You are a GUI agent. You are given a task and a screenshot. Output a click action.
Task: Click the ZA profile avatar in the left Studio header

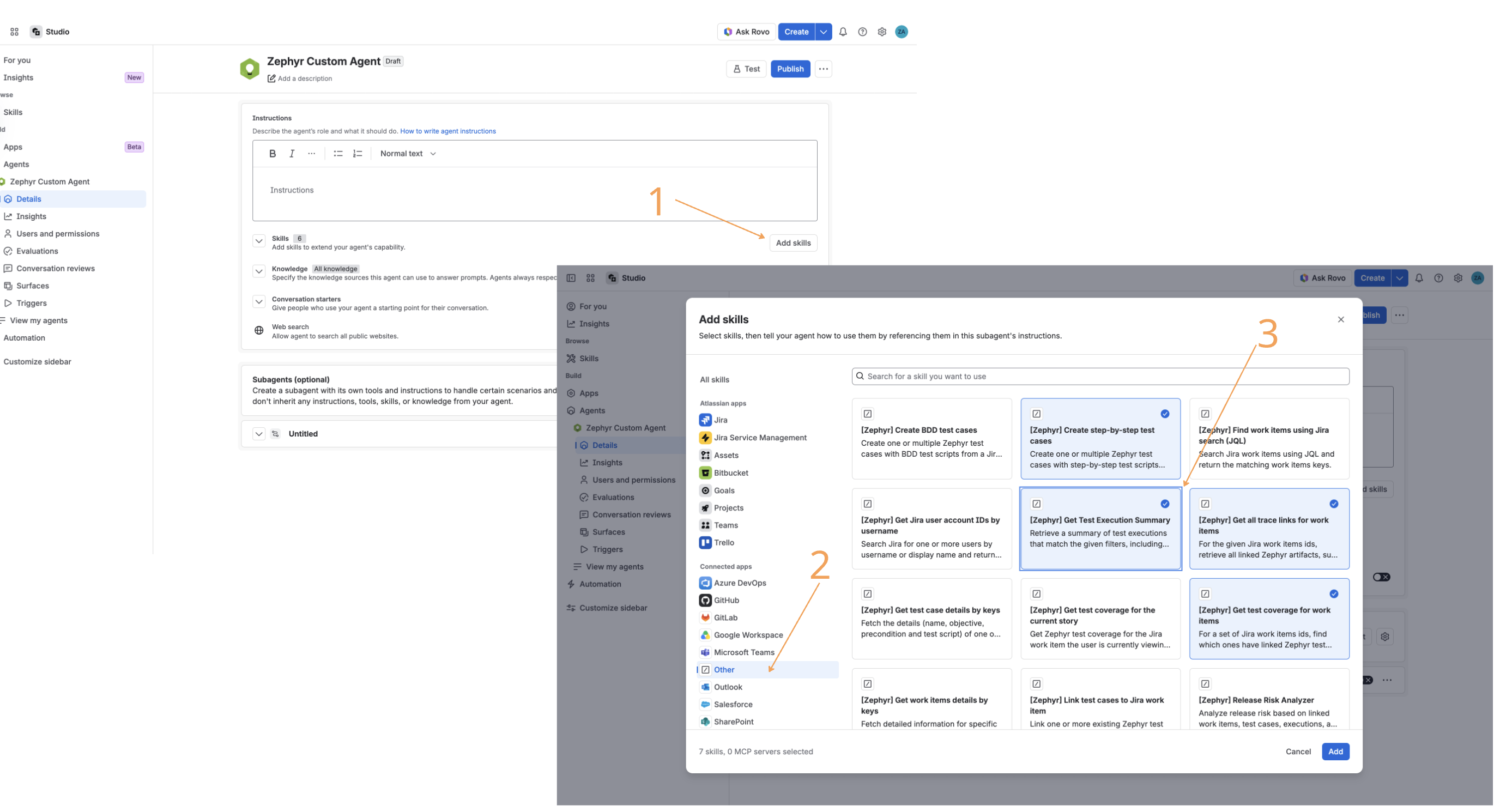point(902,32)
